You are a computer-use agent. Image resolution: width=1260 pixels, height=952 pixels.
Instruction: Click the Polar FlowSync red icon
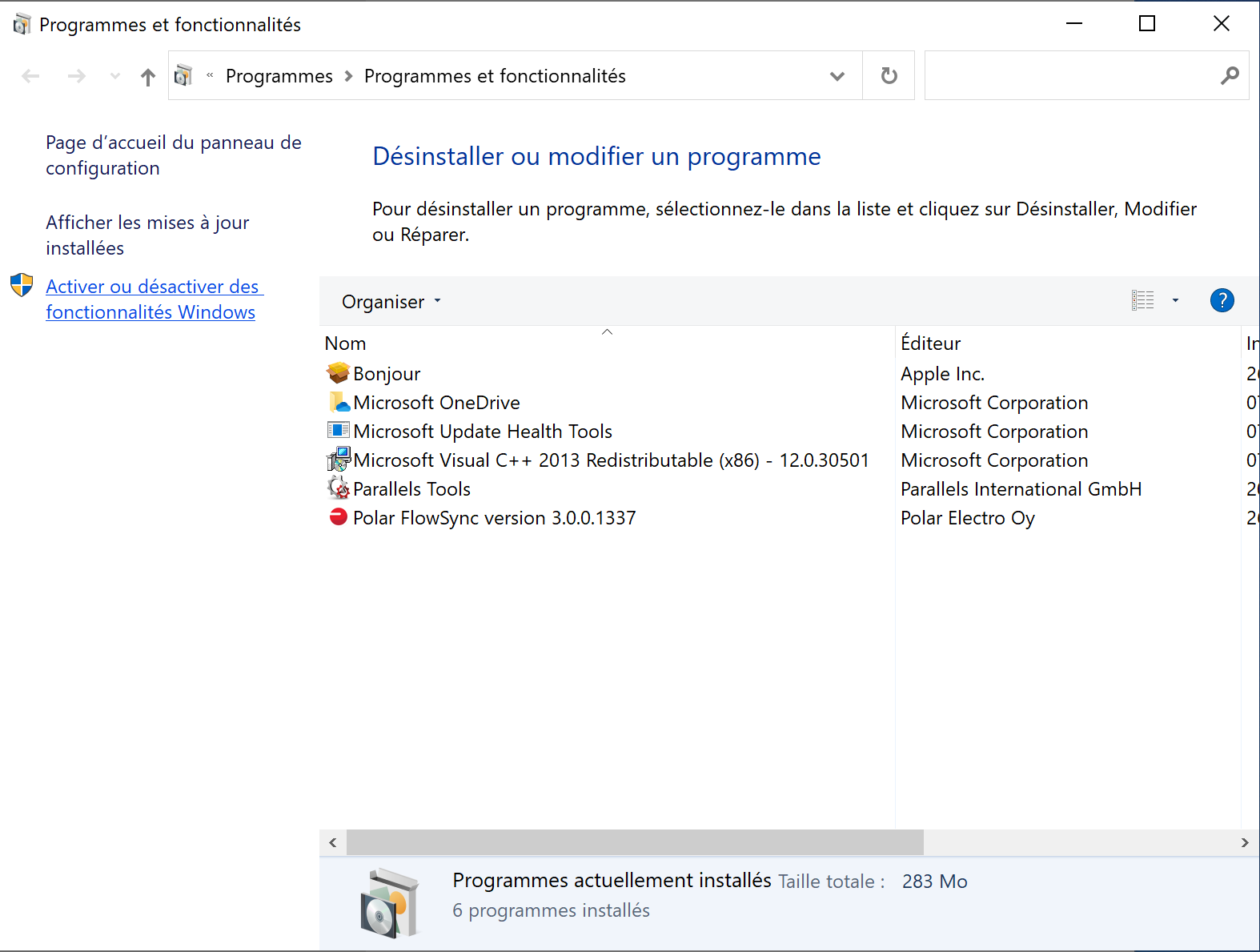[339, 517]
